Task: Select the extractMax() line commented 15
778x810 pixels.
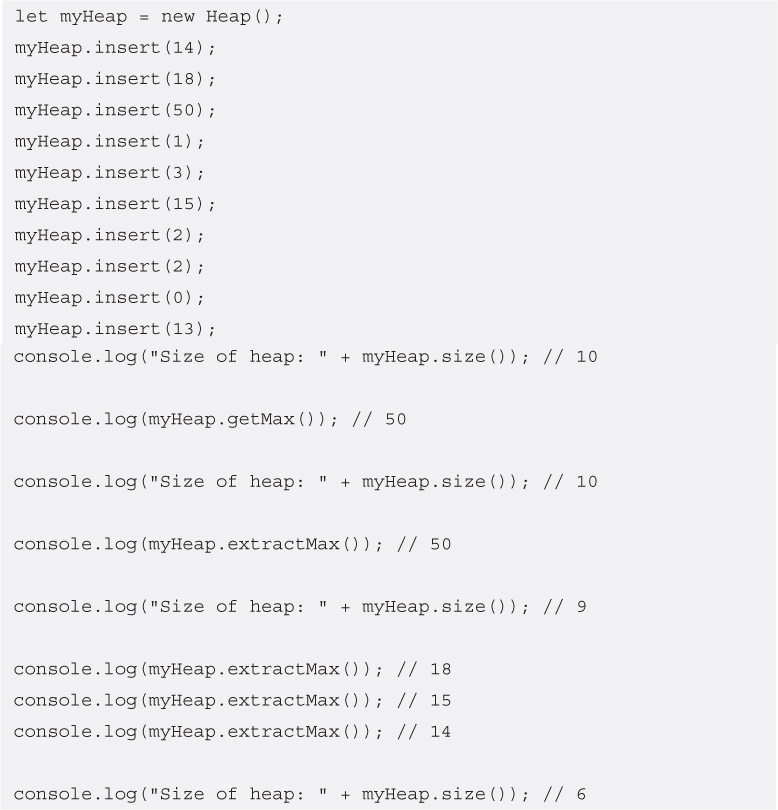Action: (x=232, y=700)
